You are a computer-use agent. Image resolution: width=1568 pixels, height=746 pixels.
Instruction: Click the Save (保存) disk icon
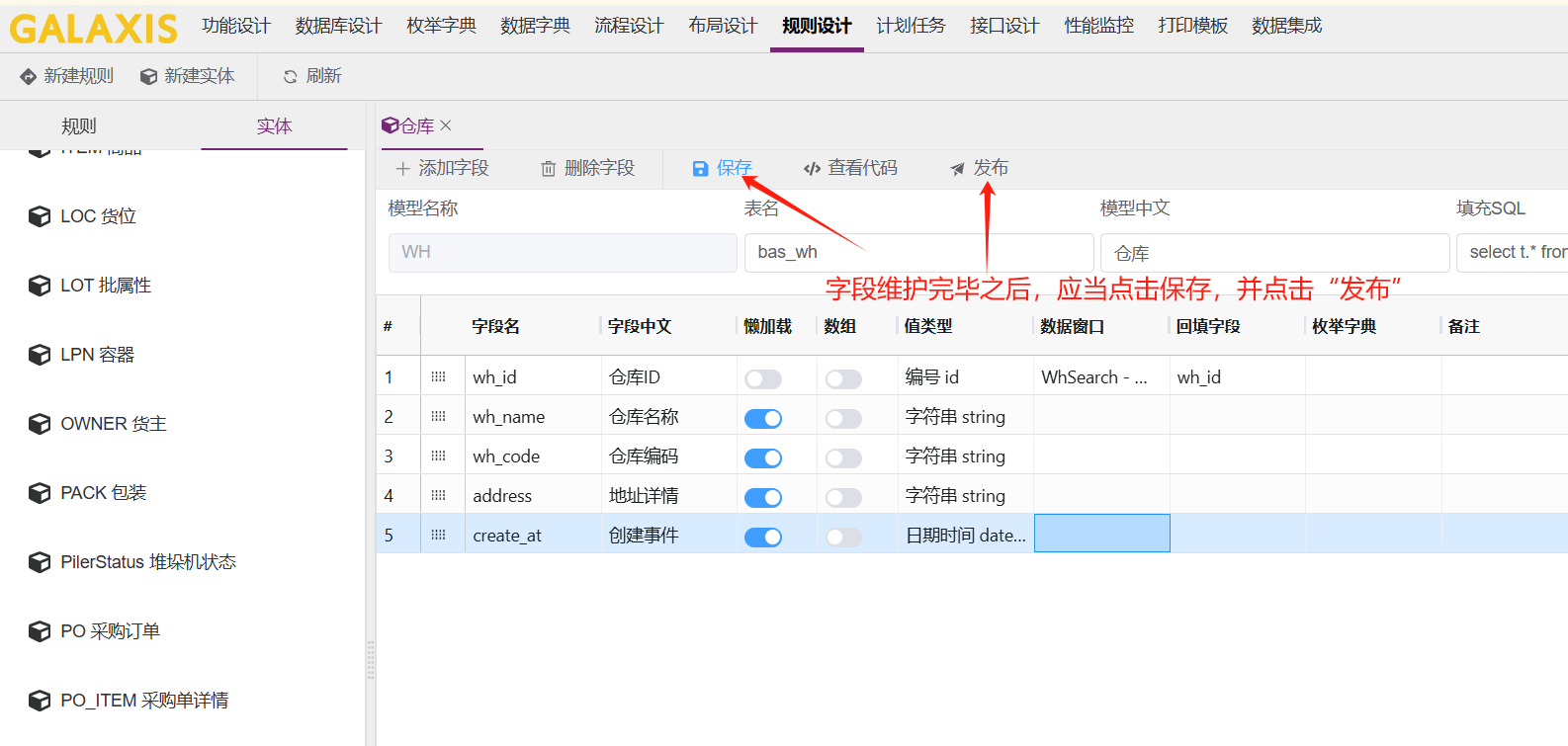tap(700, 169)
